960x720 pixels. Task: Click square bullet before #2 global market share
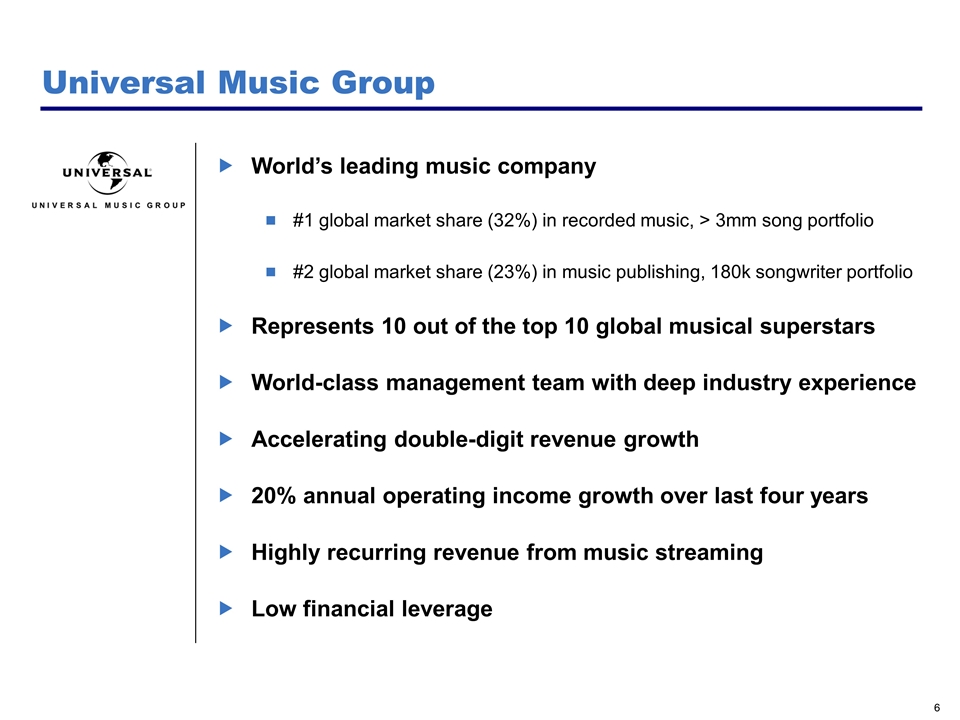coord(270,272)
